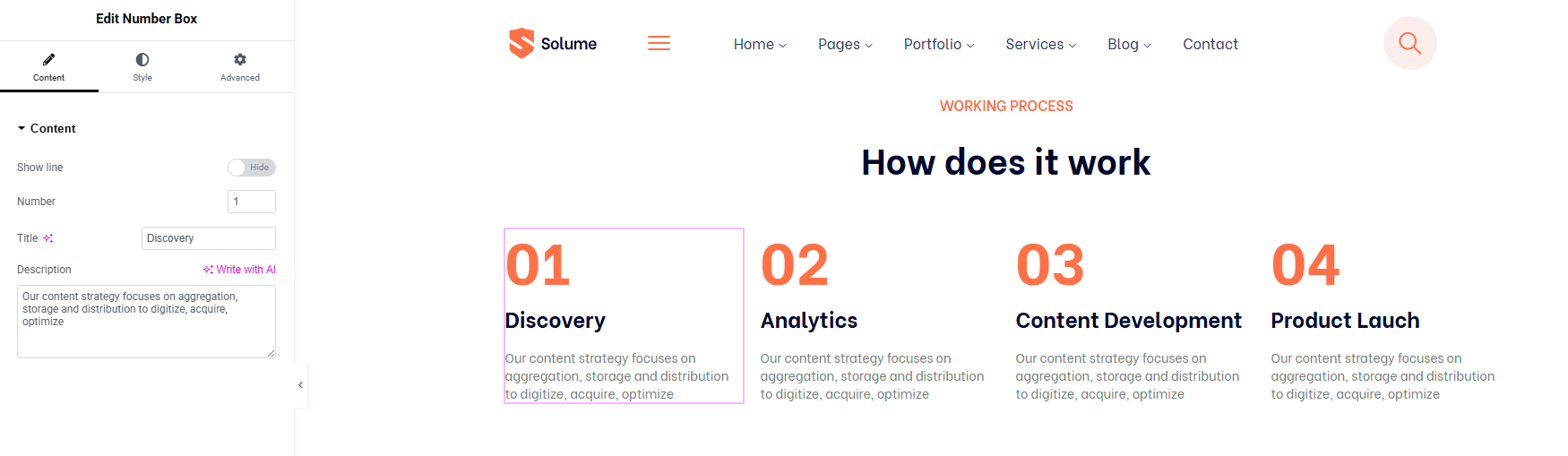
Task: Open the Advanced tab gear icon
Action: (240, 59)
